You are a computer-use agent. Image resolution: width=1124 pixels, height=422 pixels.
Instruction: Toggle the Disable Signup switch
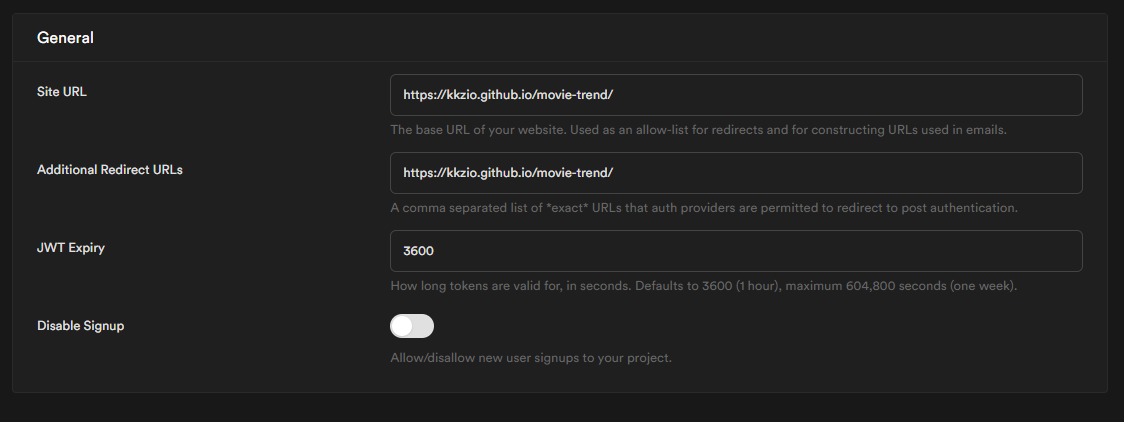point(412,326)
